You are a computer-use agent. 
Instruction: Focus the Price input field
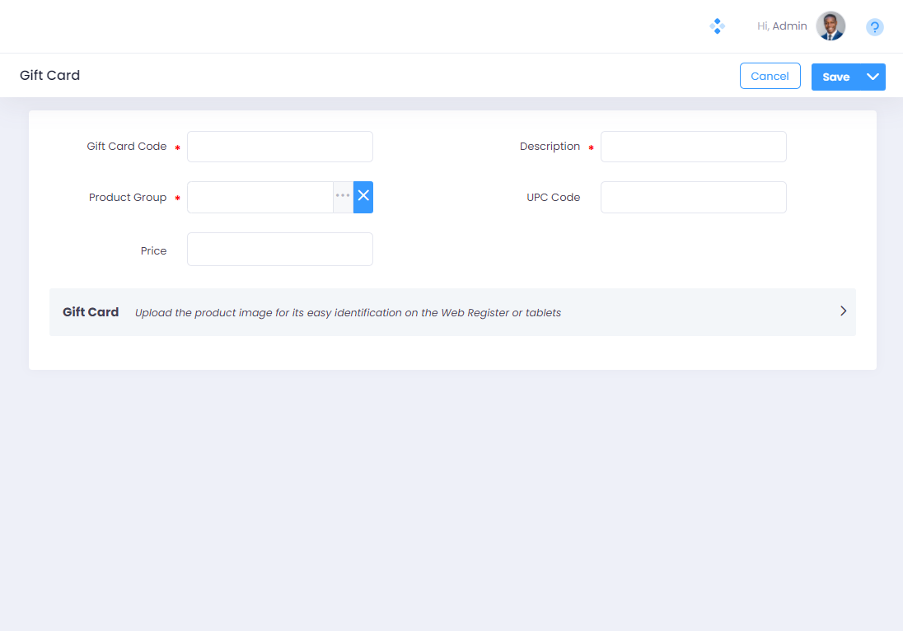pyautogui.click(x=280, y=249)
